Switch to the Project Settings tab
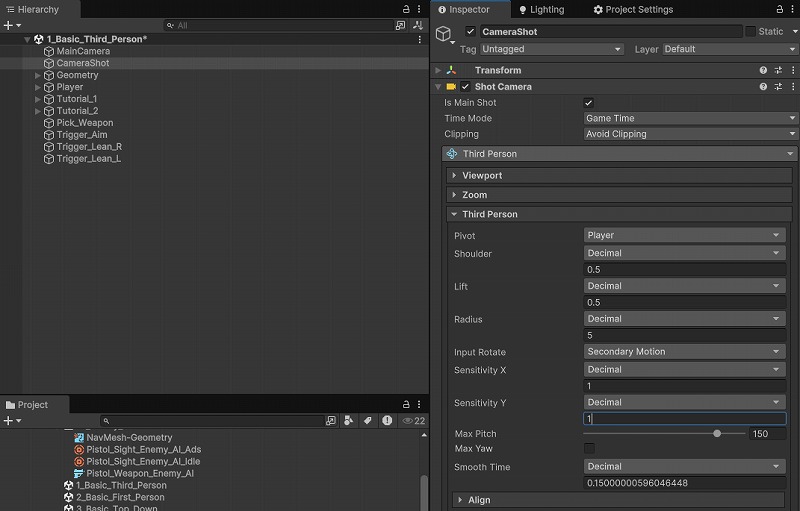Image resolution: width=800 pixels, height=511 pixels. coord(633,9)
